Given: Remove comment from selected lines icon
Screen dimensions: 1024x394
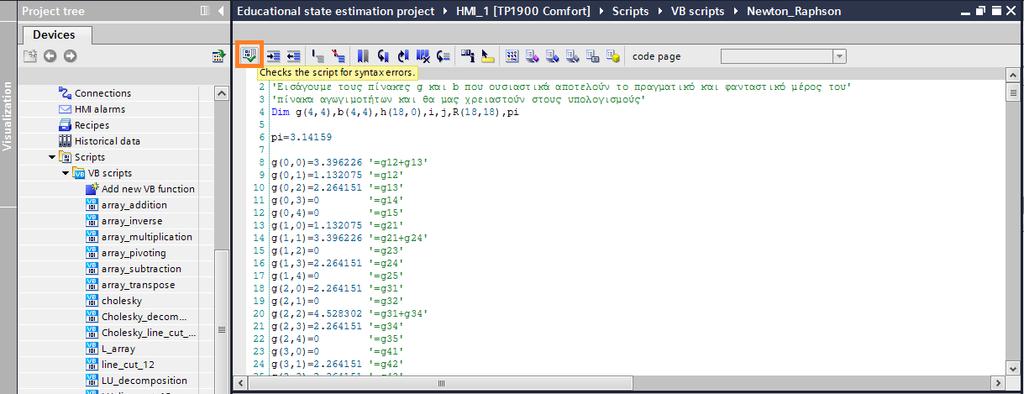Looking at the screenshot, I should click(338, 57).
